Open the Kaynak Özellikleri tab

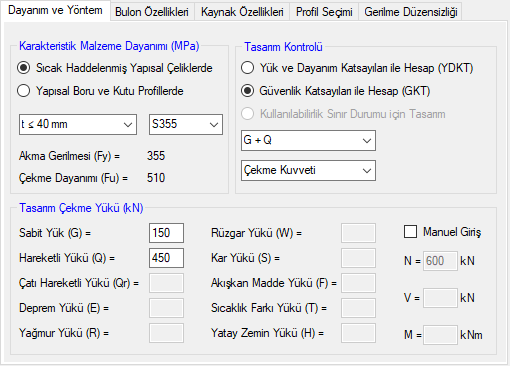[x=242, y=12]
